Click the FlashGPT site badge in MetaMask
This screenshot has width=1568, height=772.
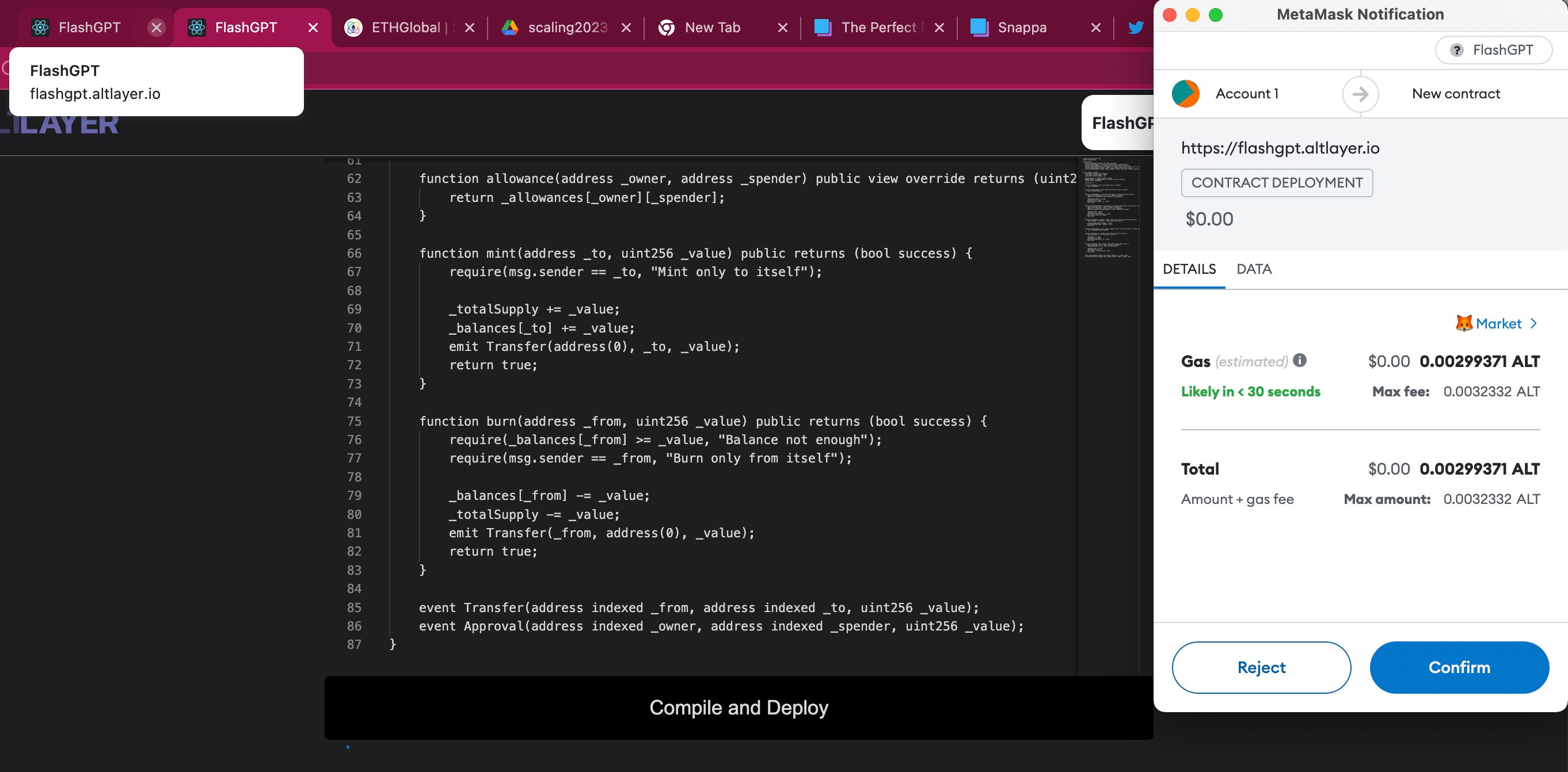coord(1493,50)
